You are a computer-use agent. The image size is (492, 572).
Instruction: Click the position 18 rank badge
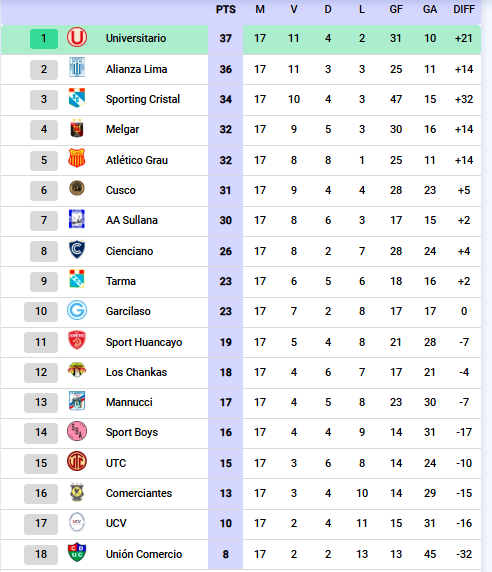[x=41, y=554]
